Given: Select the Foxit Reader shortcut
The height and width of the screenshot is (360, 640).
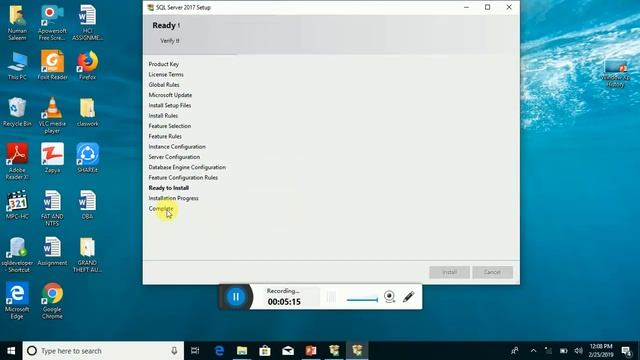Looking at the screenshot, I should (x=52, y=65).
